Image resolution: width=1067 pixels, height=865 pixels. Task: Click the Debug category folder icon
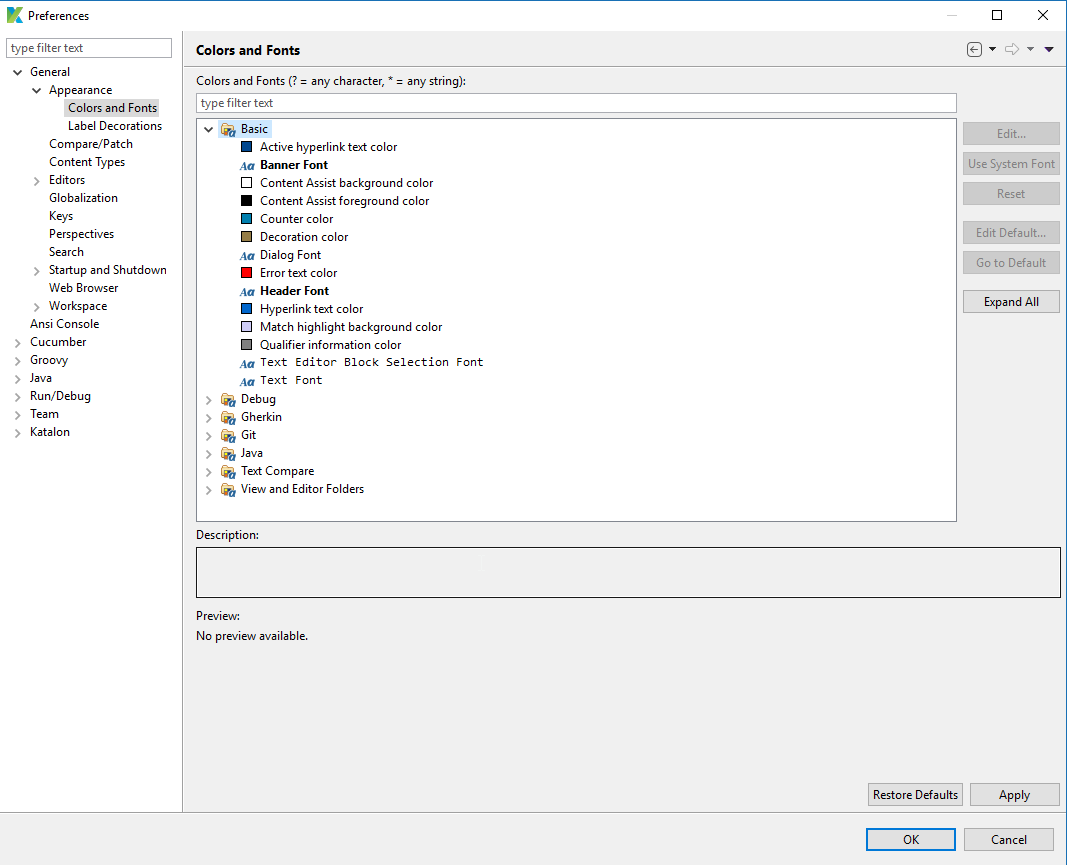click(228, 399)
